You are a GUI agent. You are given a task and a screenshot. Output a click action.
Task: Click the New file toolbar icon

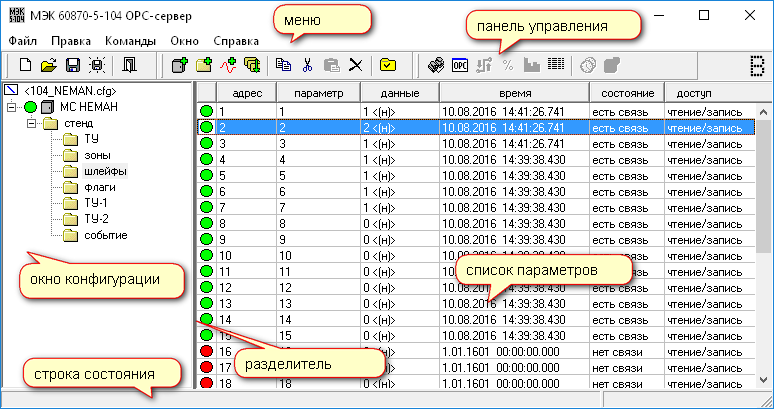(23, 65)
